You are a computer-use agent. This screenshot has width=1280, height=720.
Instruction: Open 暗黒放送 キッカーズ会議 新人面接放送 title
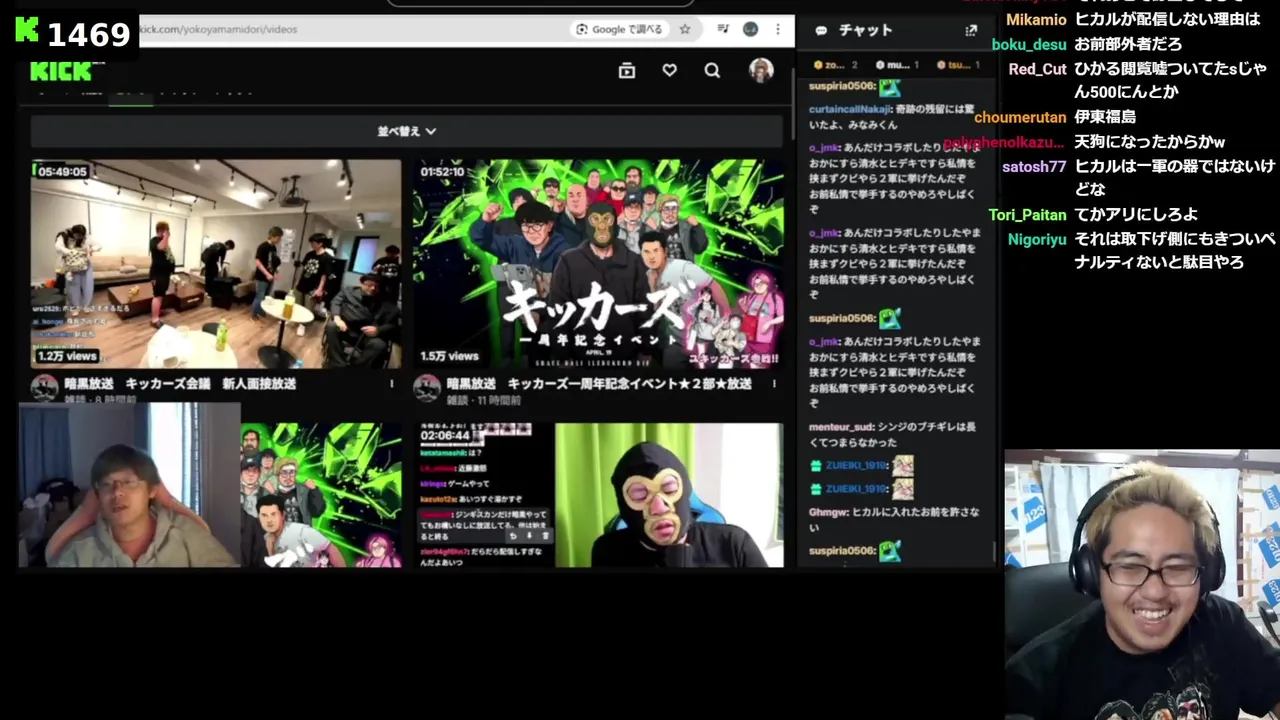(x=180, y=383)
